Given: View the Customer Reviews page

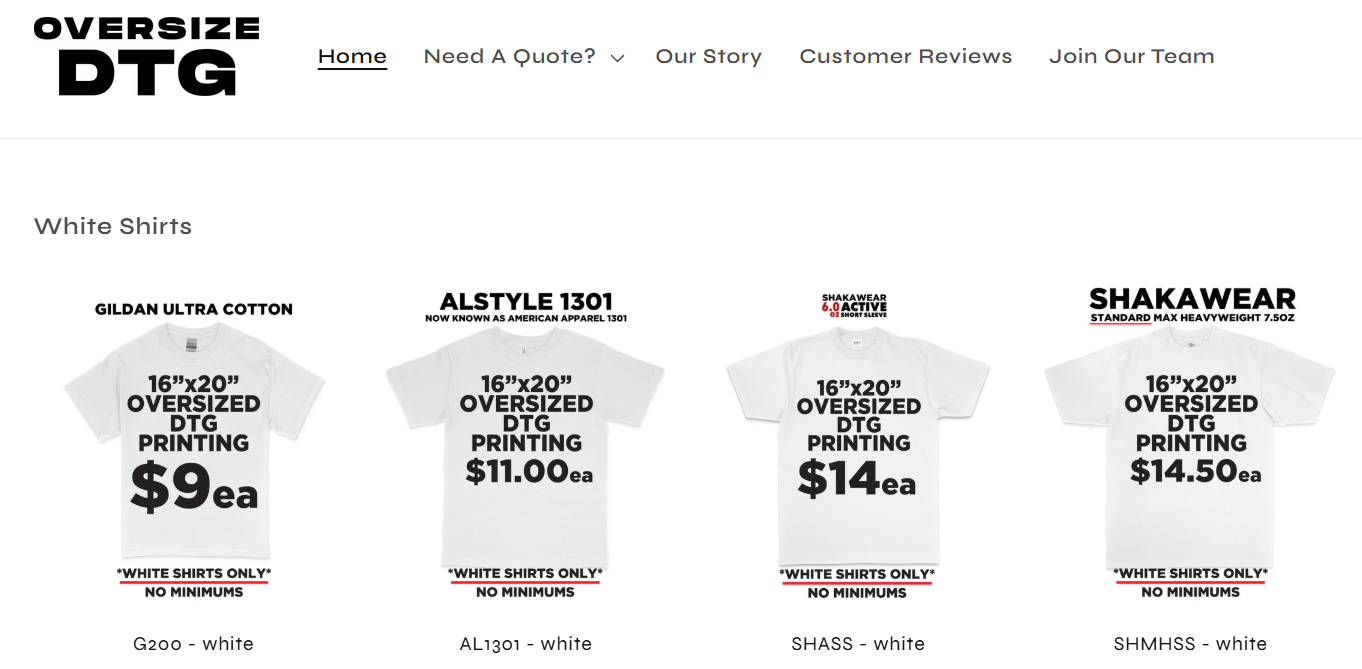Looking at the screenshot, I should click(x=905, y=57).
